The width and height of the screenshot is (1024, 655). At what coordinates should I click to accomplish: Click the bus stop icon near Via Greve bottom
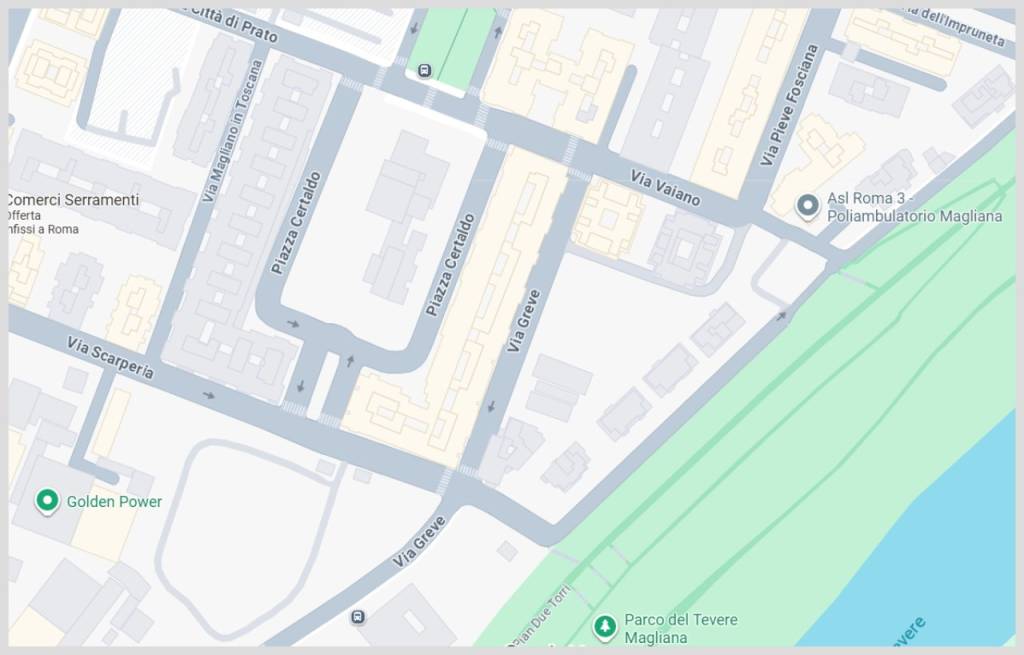[x=358, y=616]
